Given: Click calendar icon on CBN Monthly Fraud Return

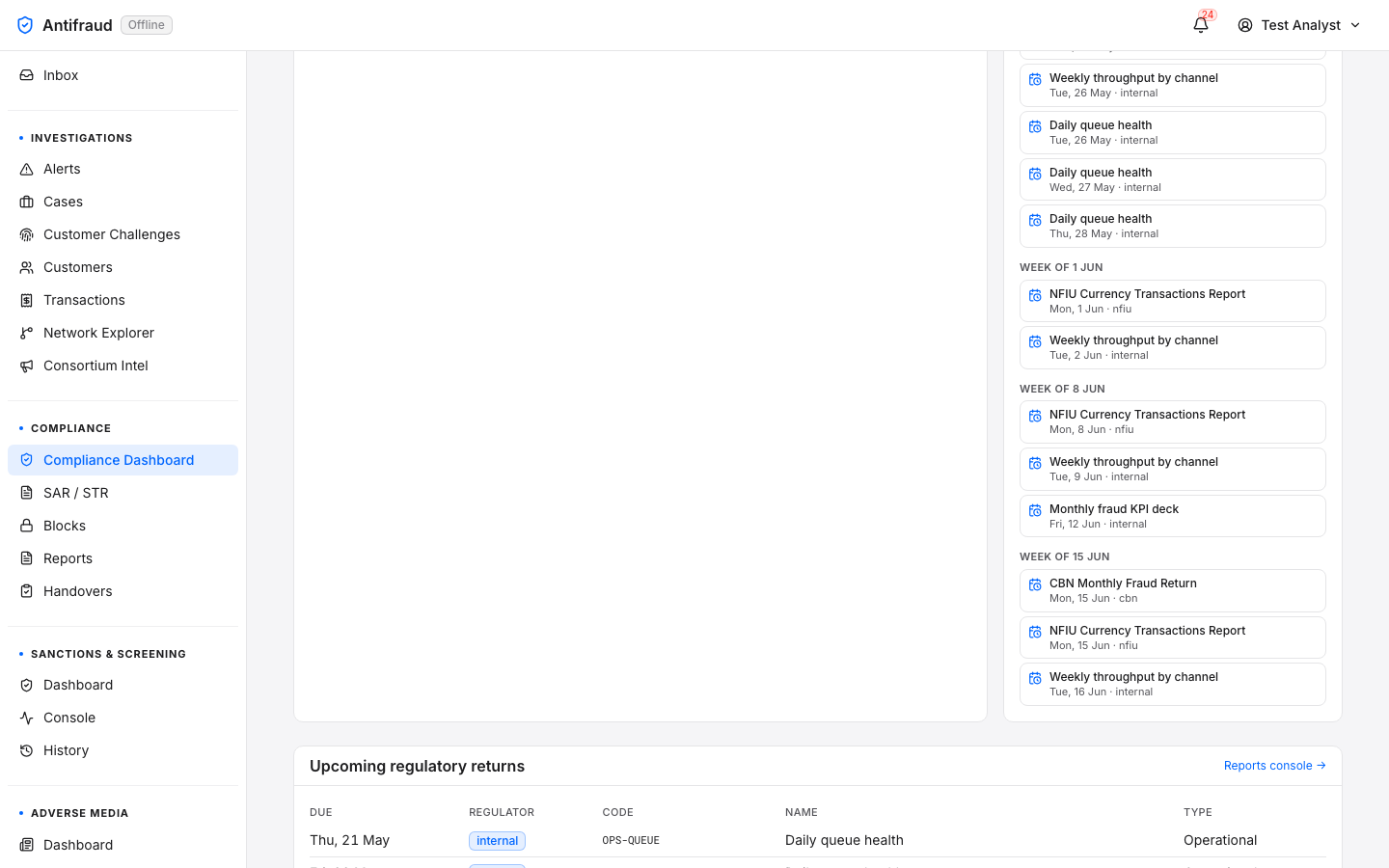Looking at the screenshot, I should tap(1035, 584).
